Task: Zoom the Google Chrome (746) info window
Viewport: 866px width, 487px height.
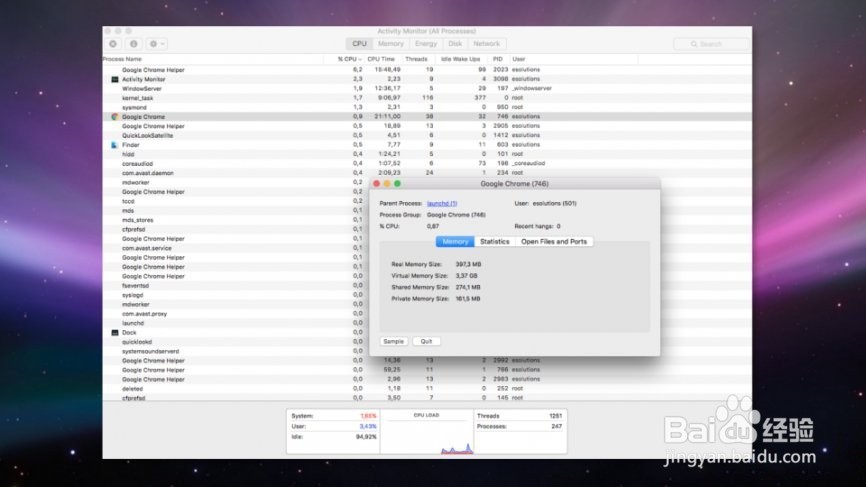Action: coord(397,184)
